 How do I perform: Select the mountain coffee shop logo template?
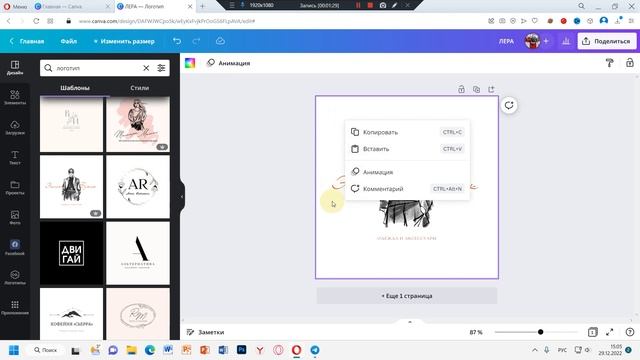[x=71, y=314]
